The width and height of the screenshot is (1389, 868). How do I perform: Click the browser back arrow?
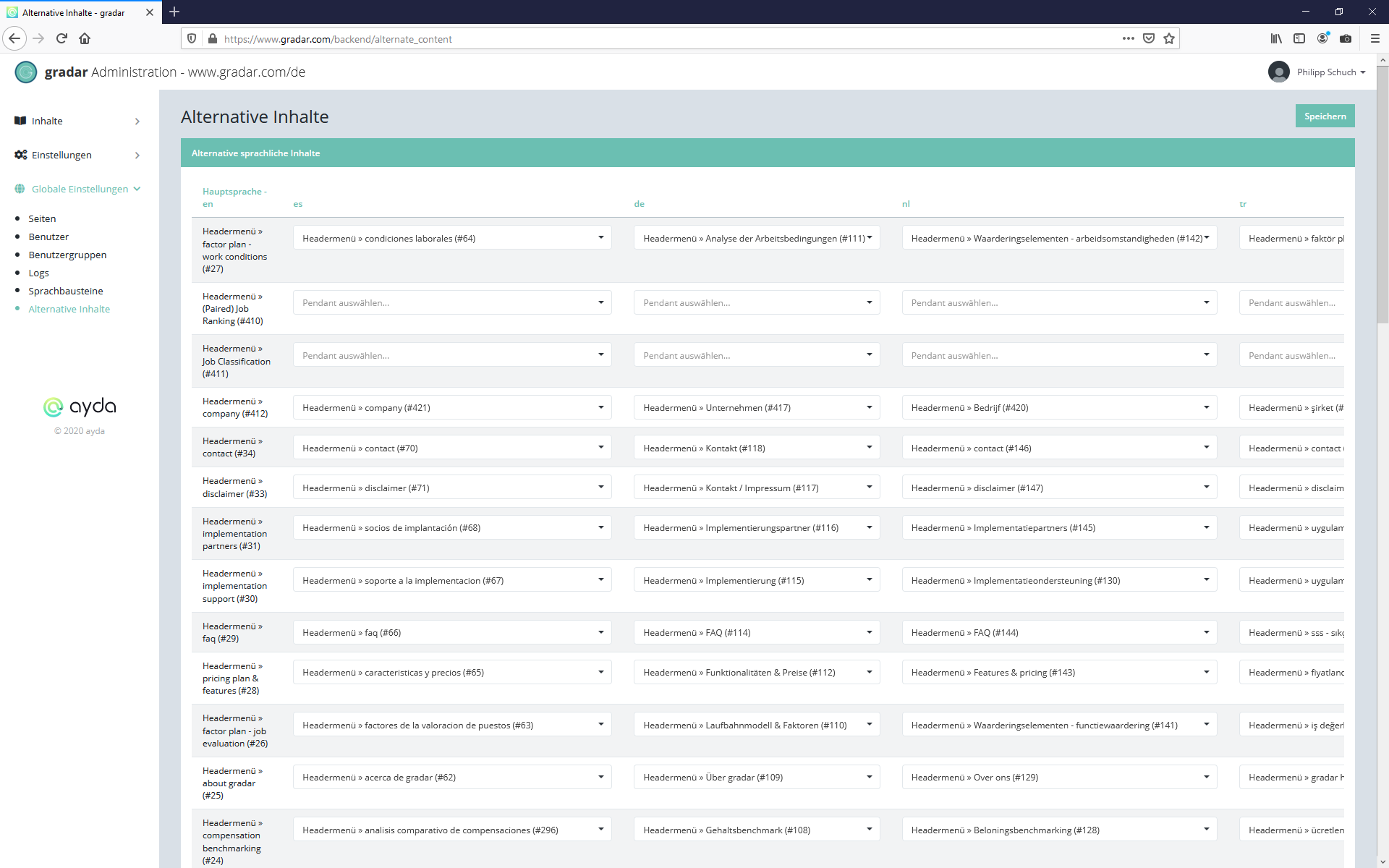click(14, 38)
